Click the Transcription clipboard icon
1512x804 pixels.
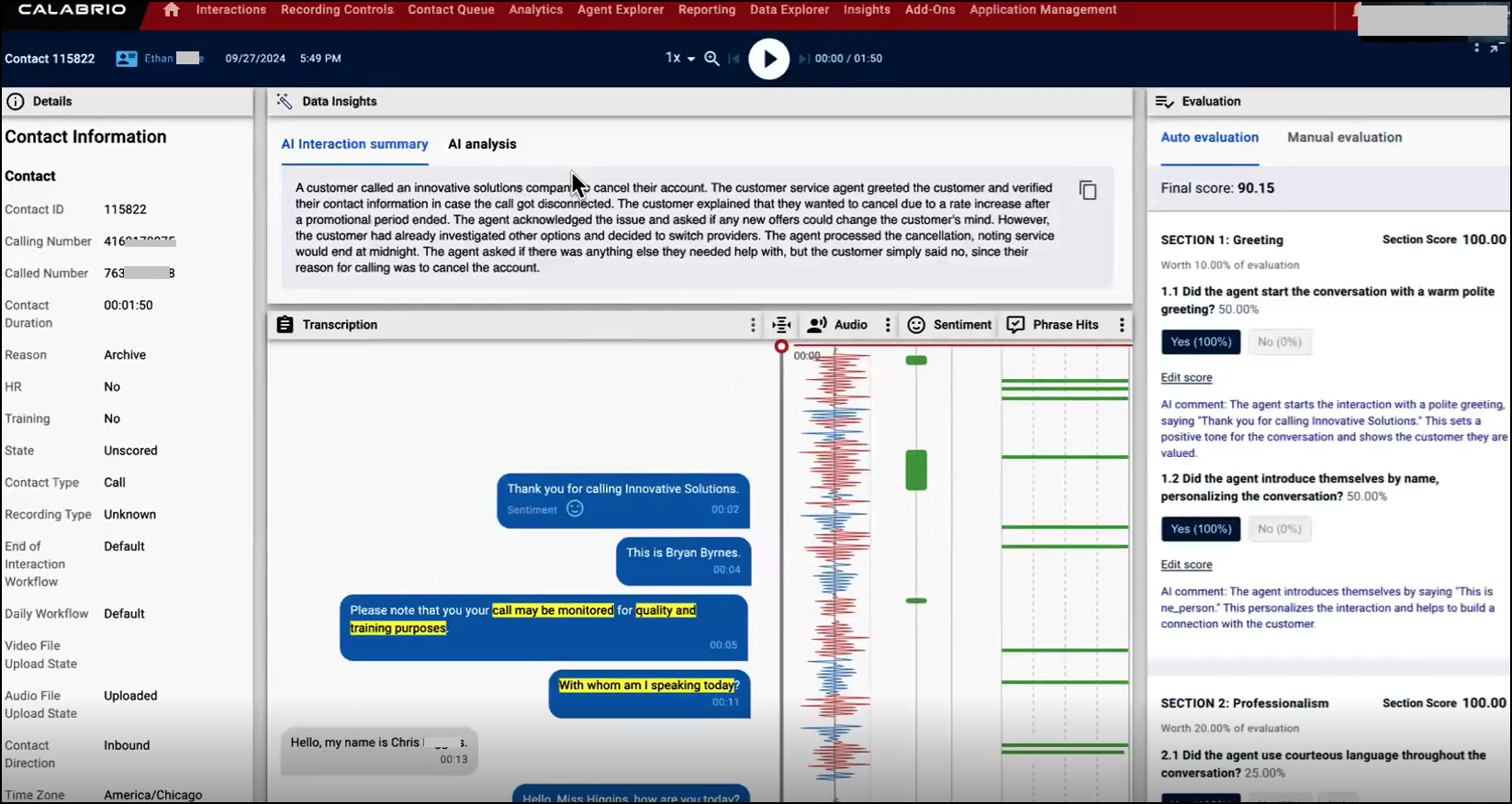[x=285, y=325]
